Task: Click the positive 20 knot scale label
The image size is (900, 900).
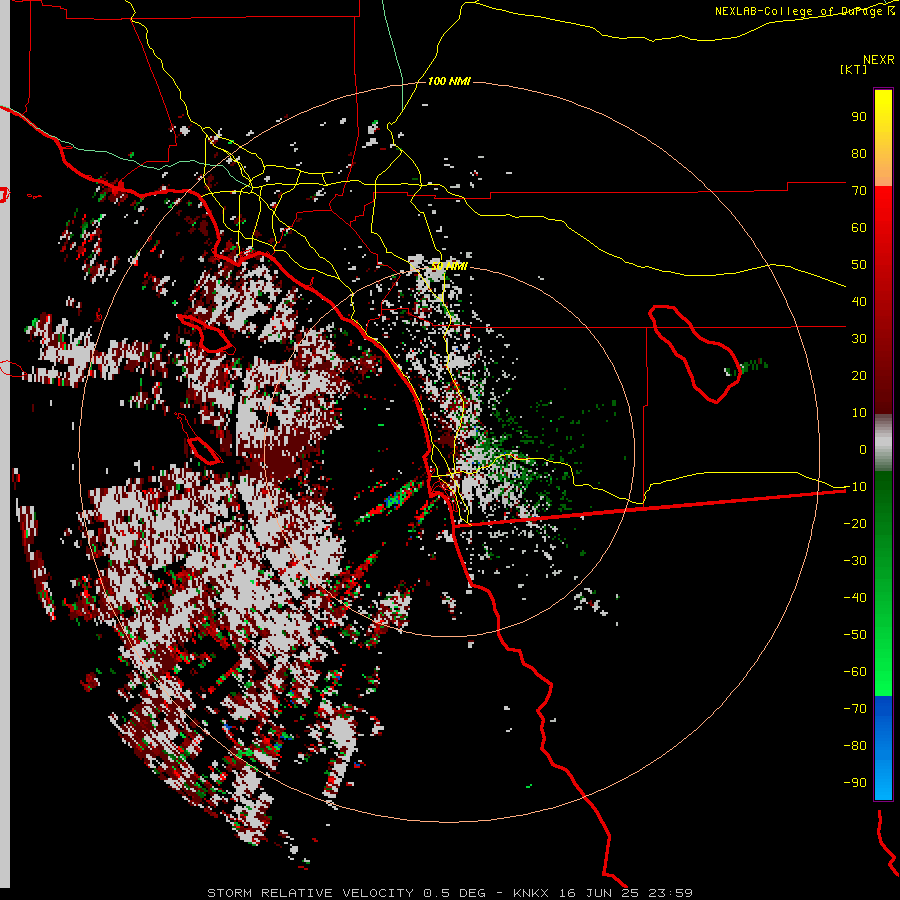Action: click(x=859, y=376)
